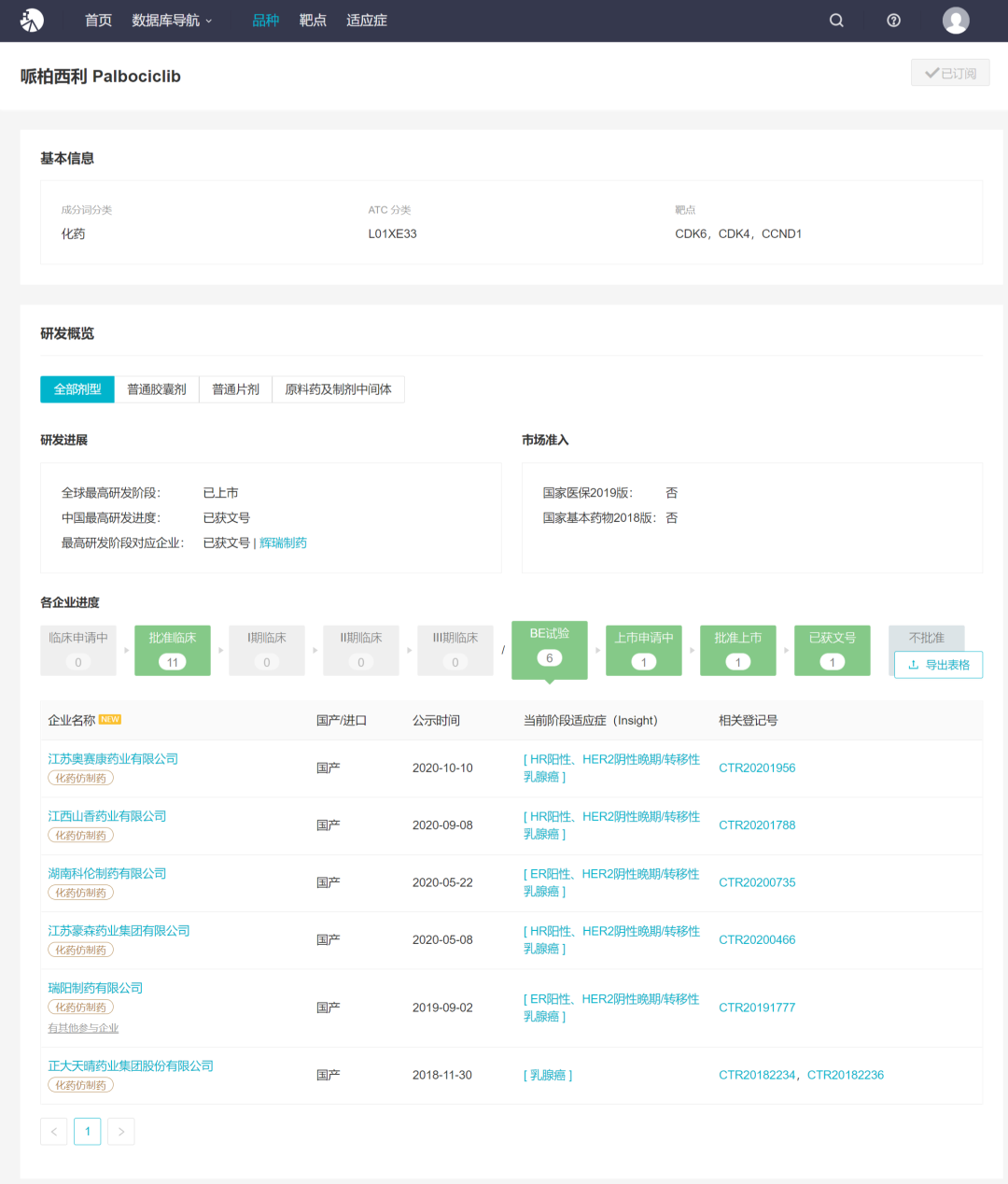This screenshot has width=1008, height=1184.
Task: Open 湖南科伦制药有限公司 company link
Action: [x=107, y=873]
